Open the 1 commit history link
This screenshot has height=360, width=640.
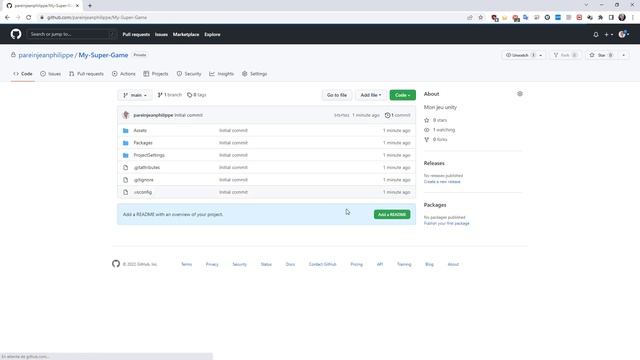398,115
